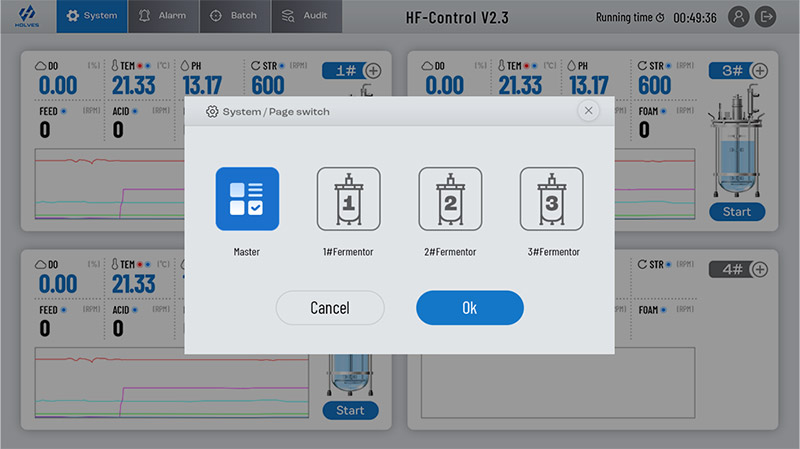Click the user profile icon
This screenshot has height=449, width=800.
[738, 17]
